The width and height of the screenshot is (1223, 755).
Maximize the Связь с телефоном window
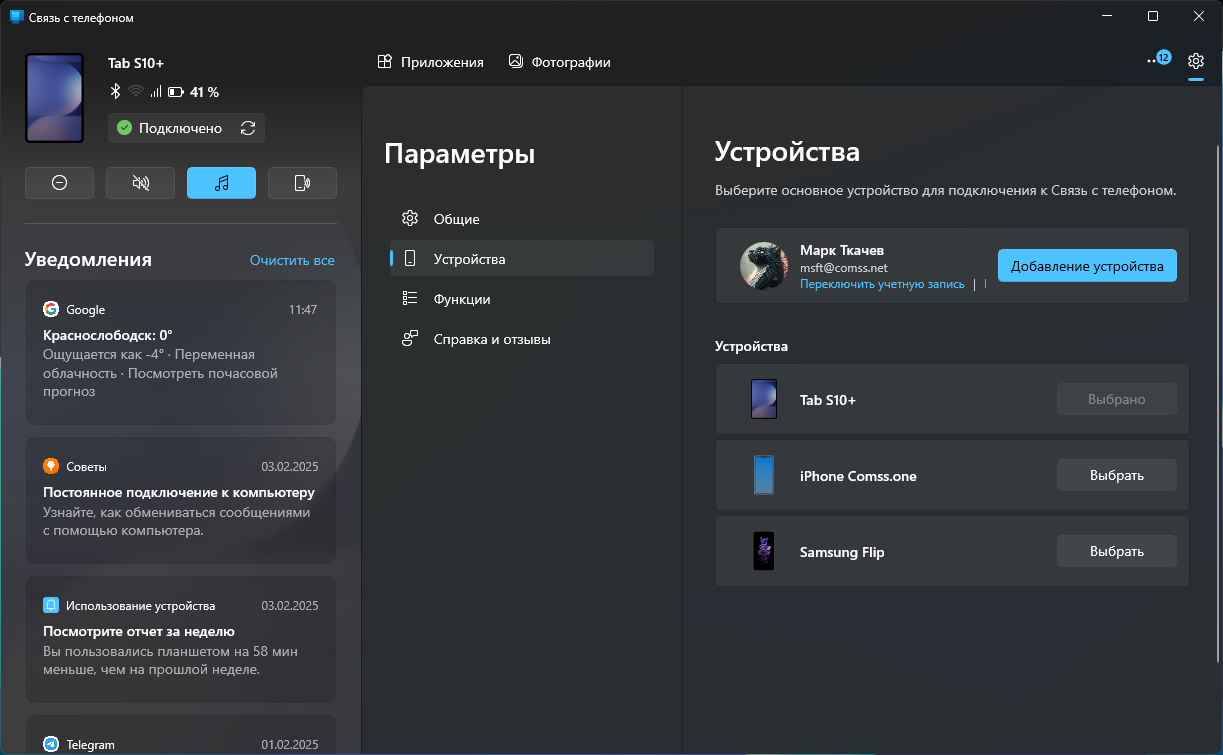click(x=1153, y=17)
